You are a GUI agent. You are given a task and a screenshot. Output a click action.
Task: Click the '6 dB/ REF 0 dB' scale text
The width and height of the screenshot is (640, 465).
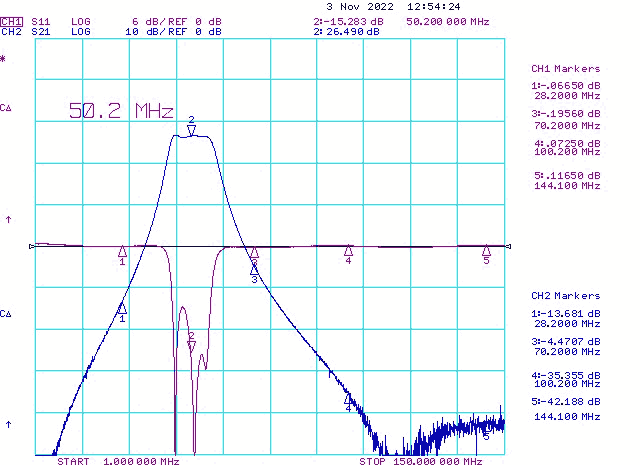point(177,21)
